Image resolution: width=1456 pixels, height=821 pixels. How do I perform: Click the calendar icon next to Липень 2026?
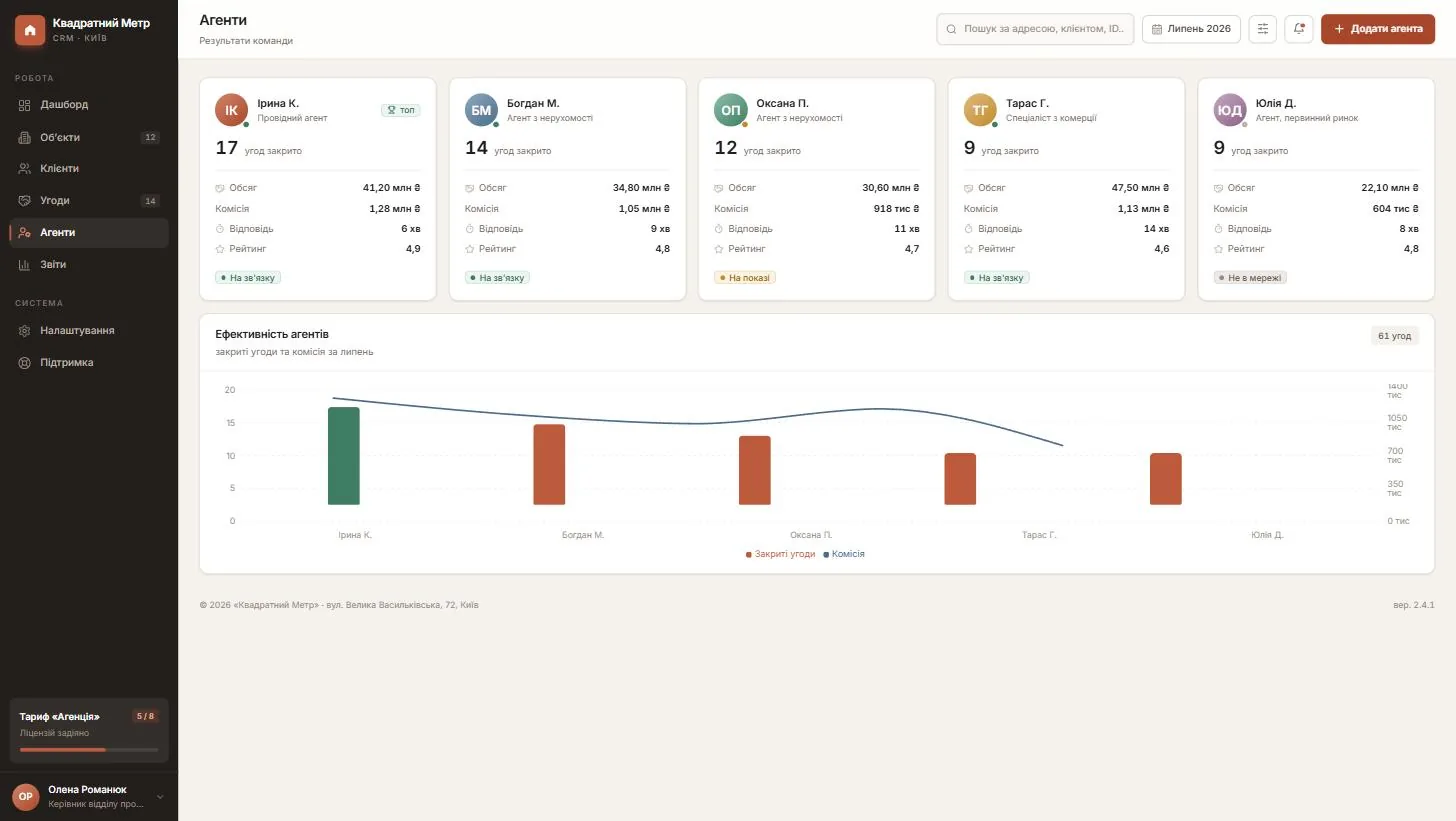[x=1157, y=29]
